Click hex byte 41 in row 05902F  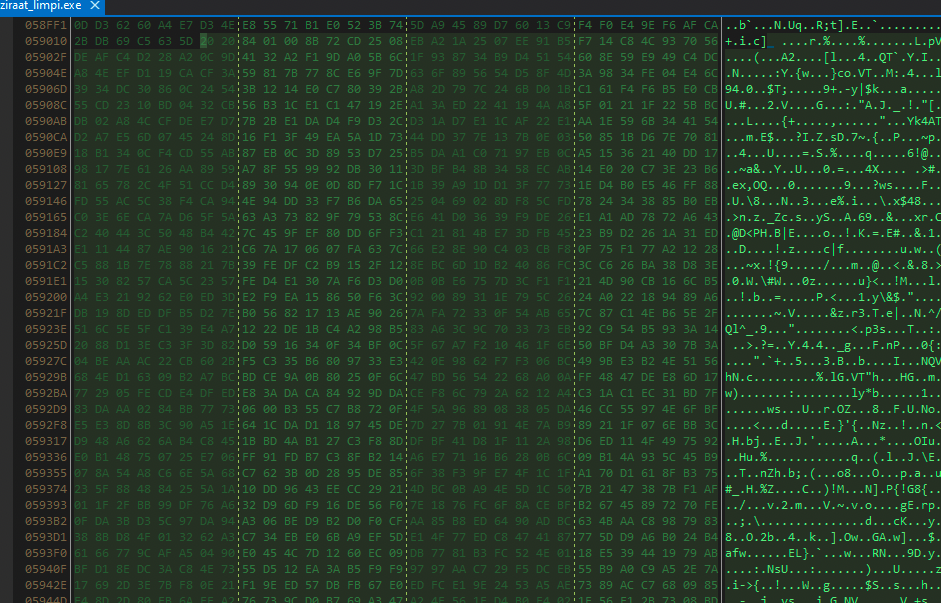[248, 58]
